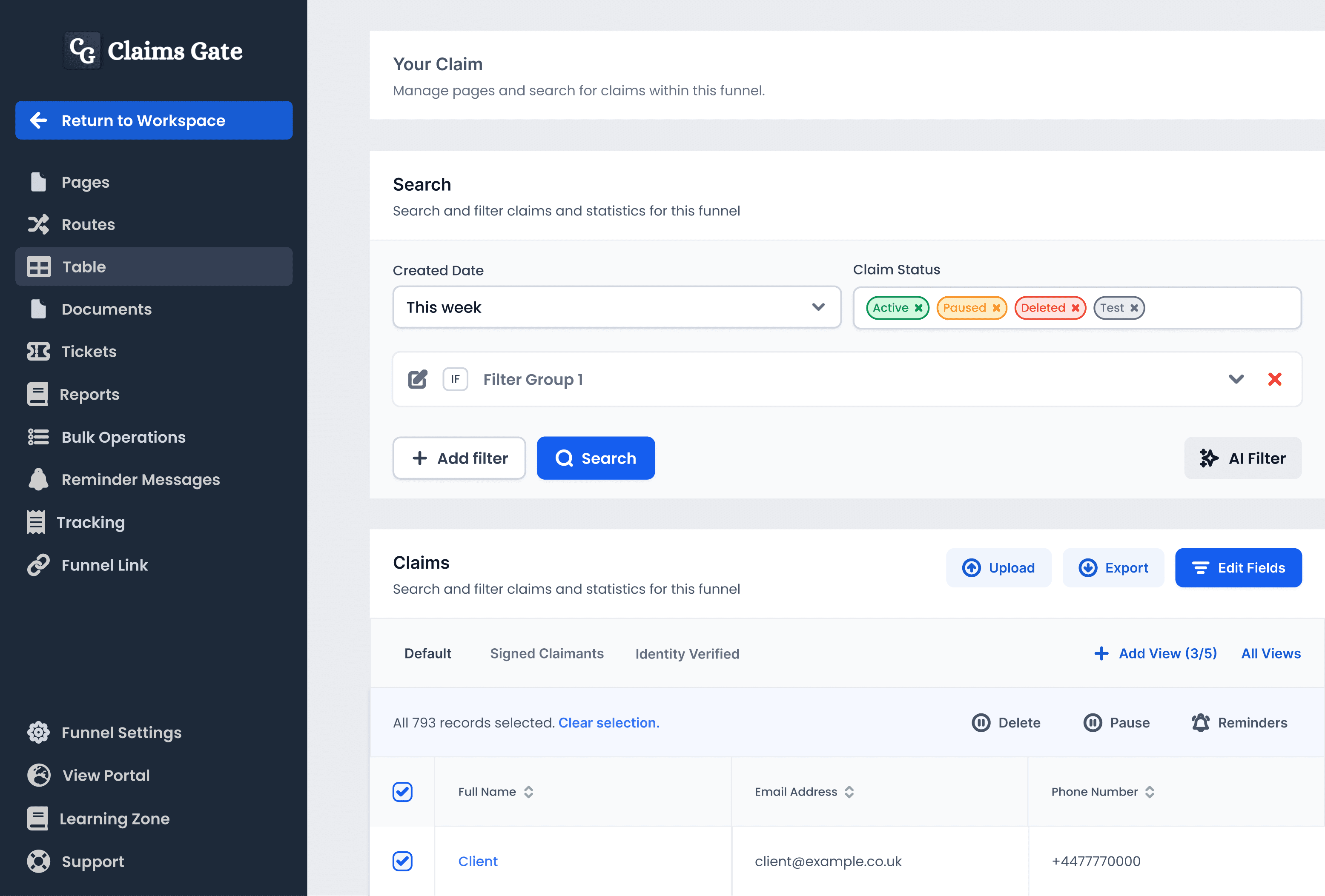
Task: Go to Reminder Messages bell icon
Action: point(39,479)
